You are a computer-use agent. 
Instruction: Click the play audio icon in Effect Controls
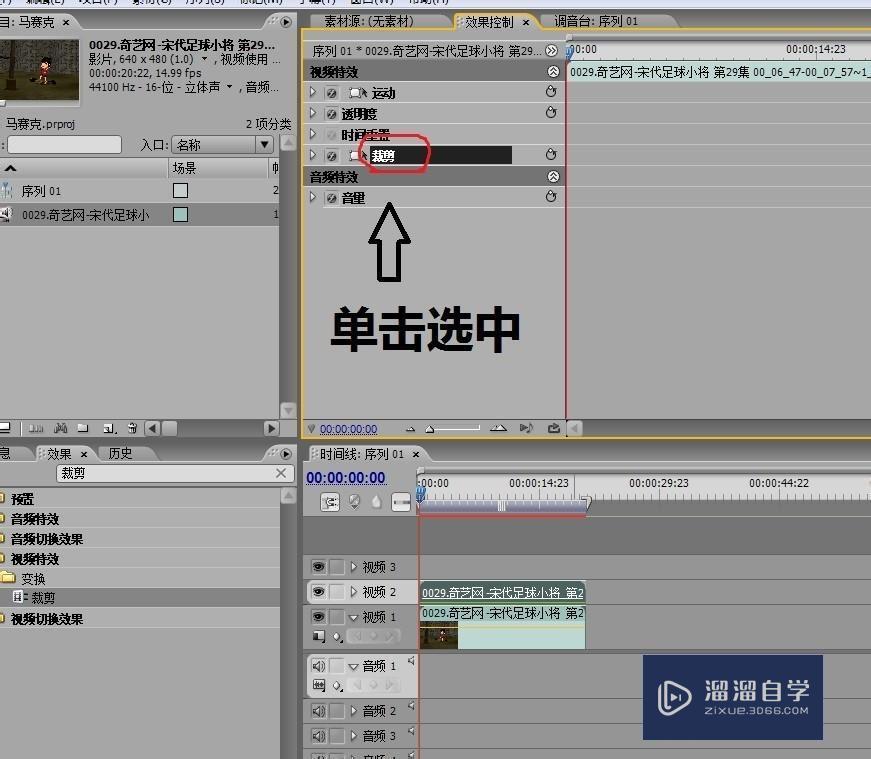pyautogui.click(x=527, y=428)
